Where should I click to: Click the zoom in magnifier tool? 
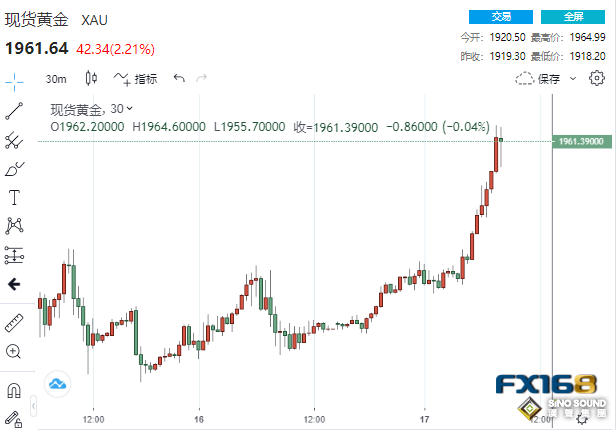pos(14,351)
